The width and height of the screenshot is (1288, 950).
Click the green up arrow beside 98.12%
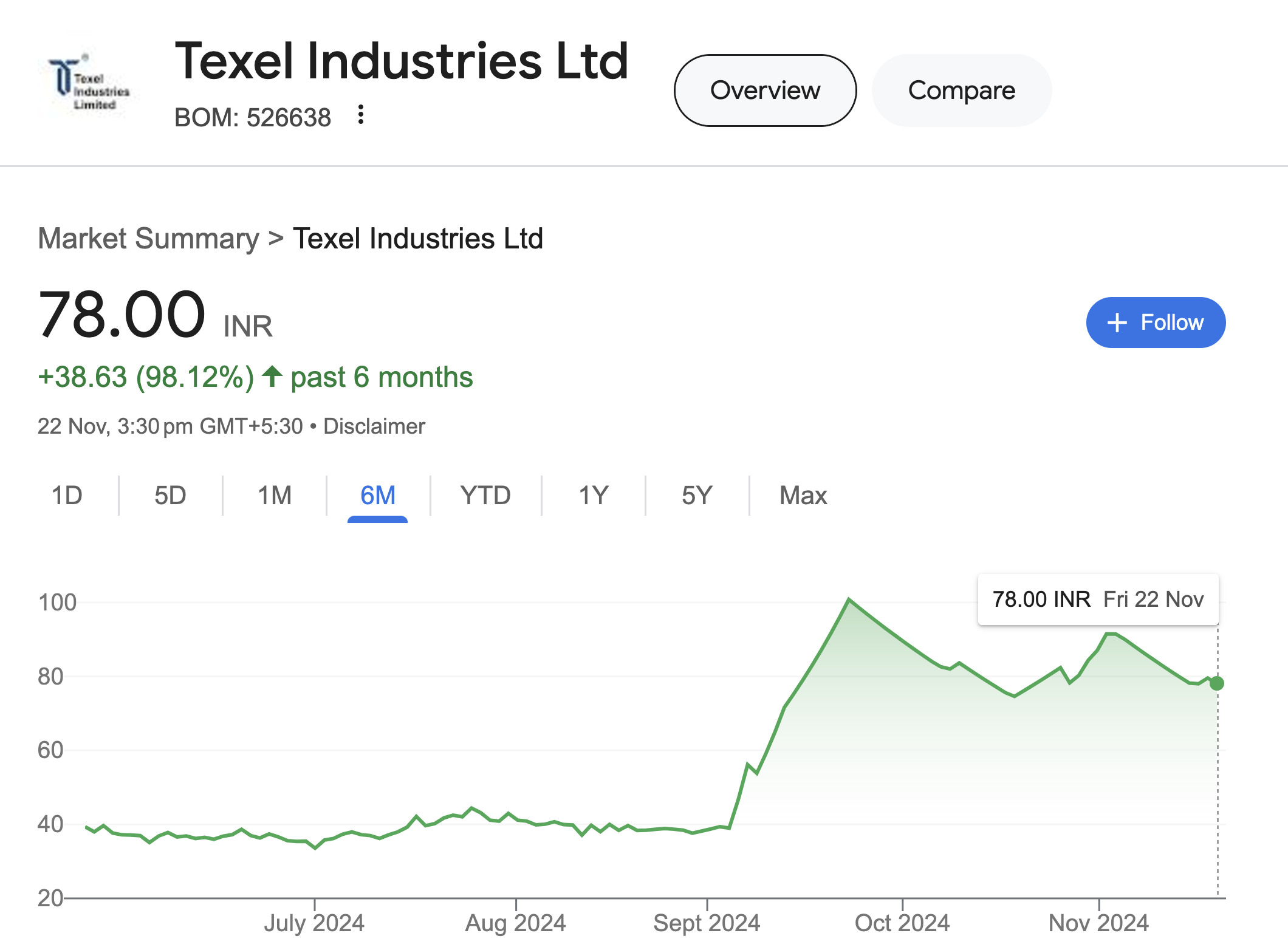click(x=272, y=377)
